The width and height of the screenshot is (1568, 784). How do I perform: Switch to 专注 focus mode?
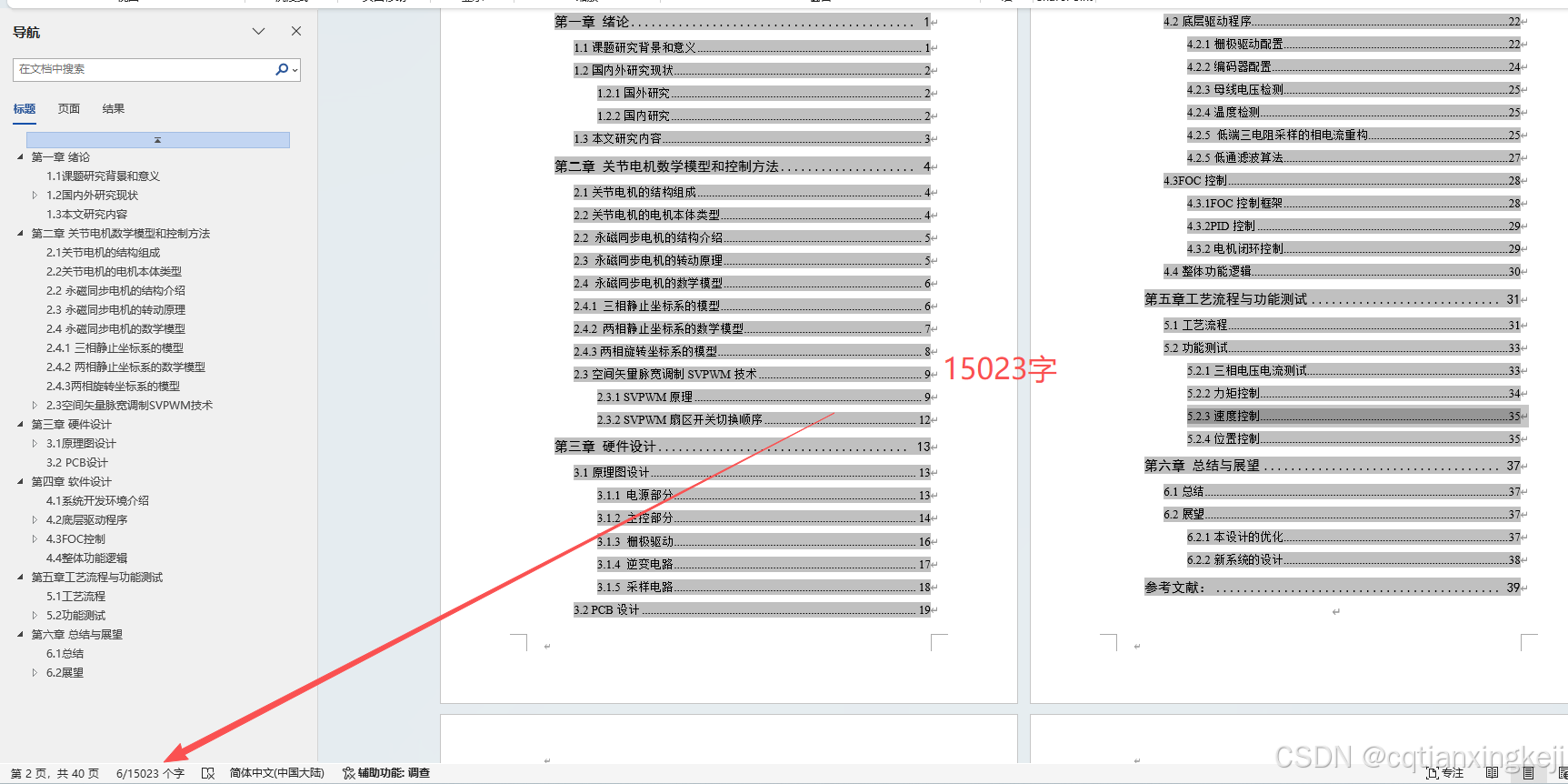pos(1445,773)
